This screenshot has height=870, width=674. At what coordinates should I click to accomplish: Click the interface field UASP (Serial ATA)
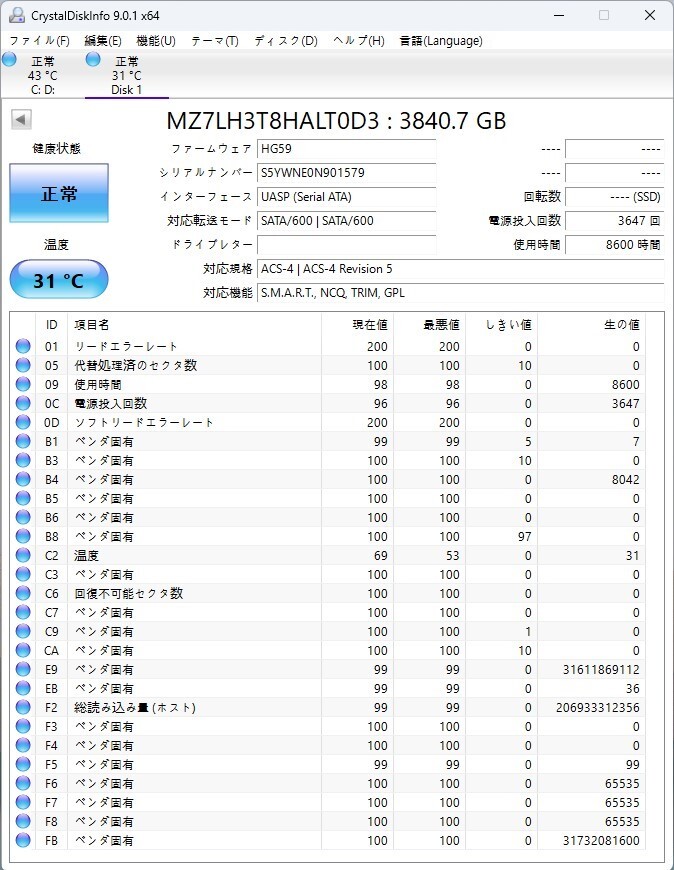click(346, 196)
